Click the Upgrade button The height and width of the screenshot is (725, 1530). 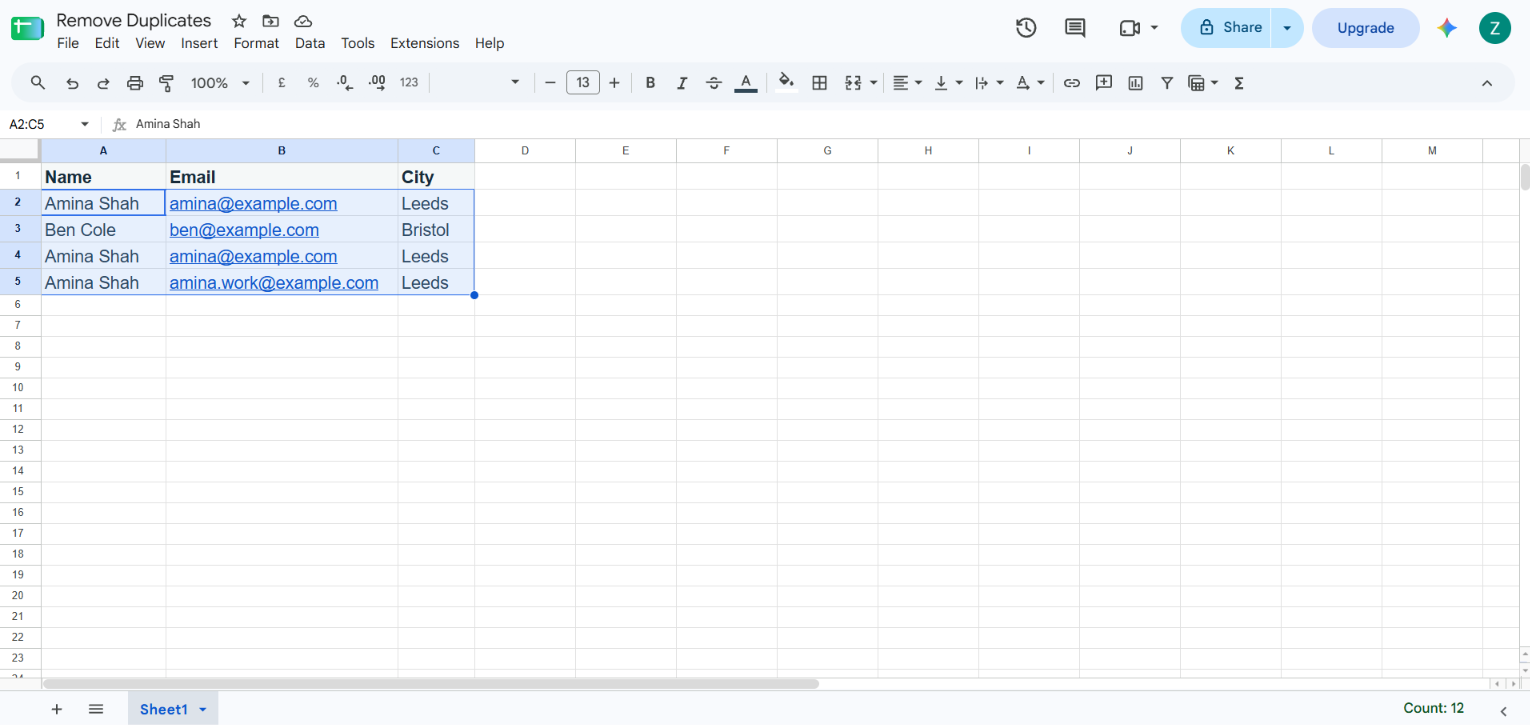coord(1366,28)
